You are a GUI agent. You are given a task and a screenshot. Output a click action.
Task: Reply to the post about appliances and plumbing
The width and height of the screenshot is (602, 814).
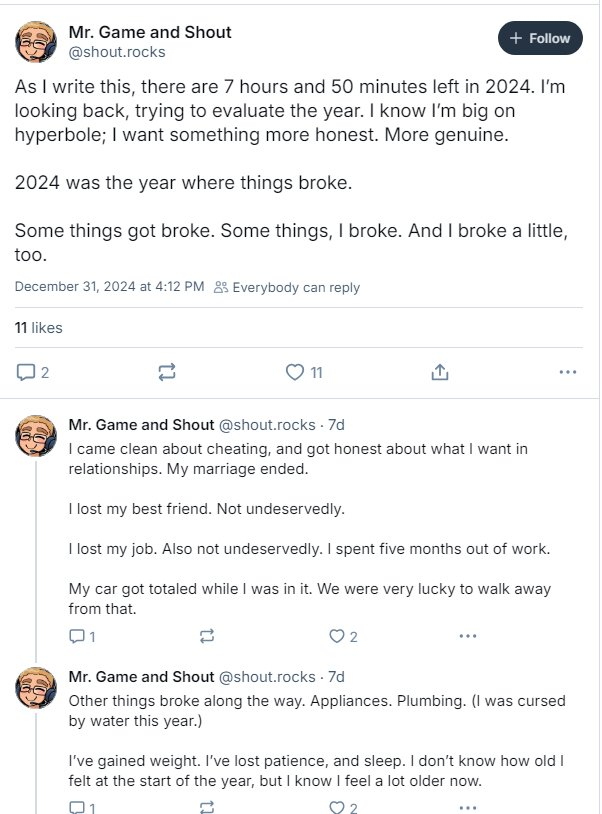pos(76,807)
